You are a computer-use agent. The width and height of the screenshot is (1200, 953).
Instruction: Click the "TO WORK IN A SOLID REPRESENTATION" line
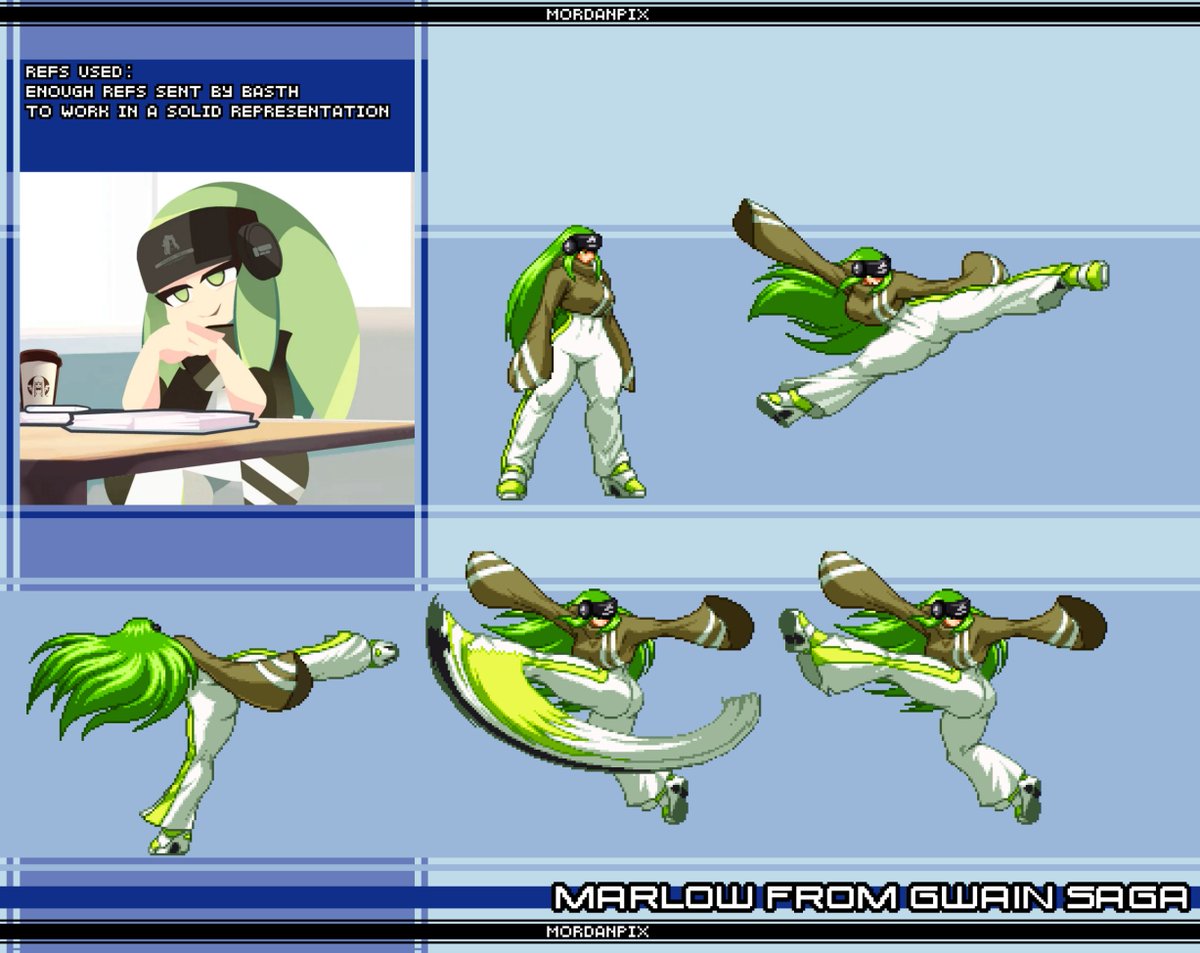[207, 111]
